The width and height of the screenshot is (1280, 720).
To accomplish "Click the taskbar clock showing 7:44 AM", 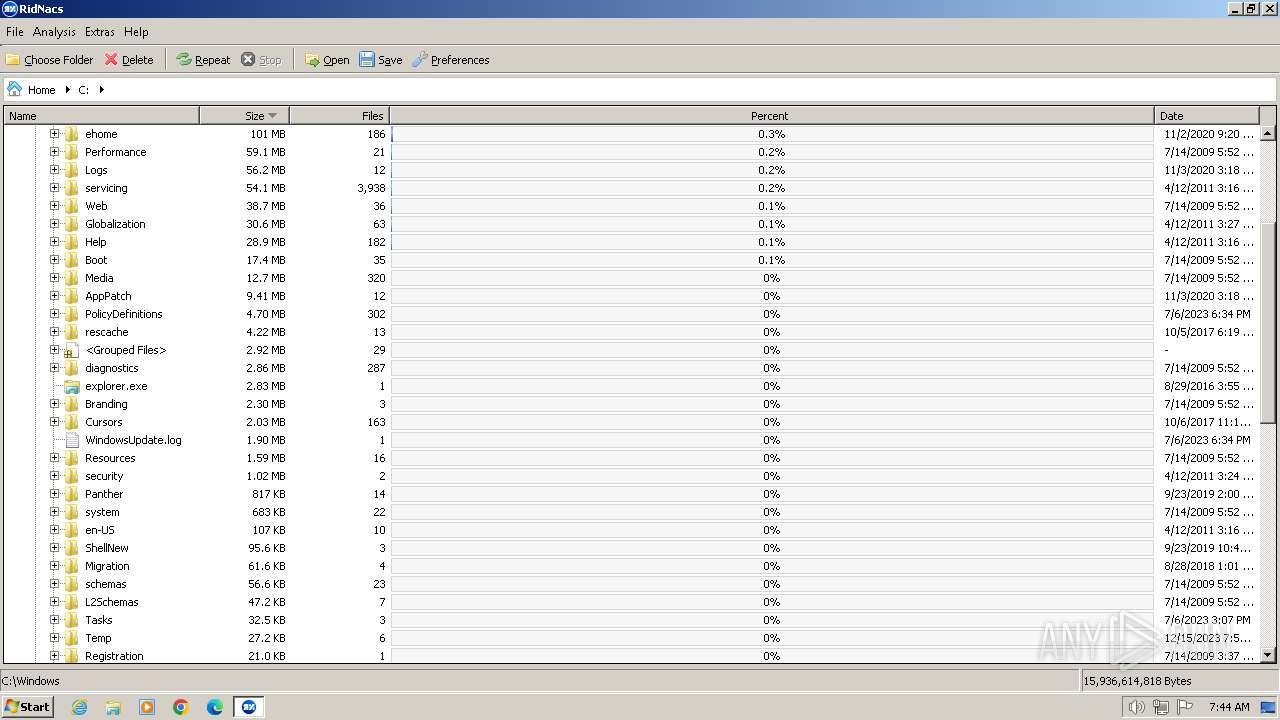I will coord(1229,707).
